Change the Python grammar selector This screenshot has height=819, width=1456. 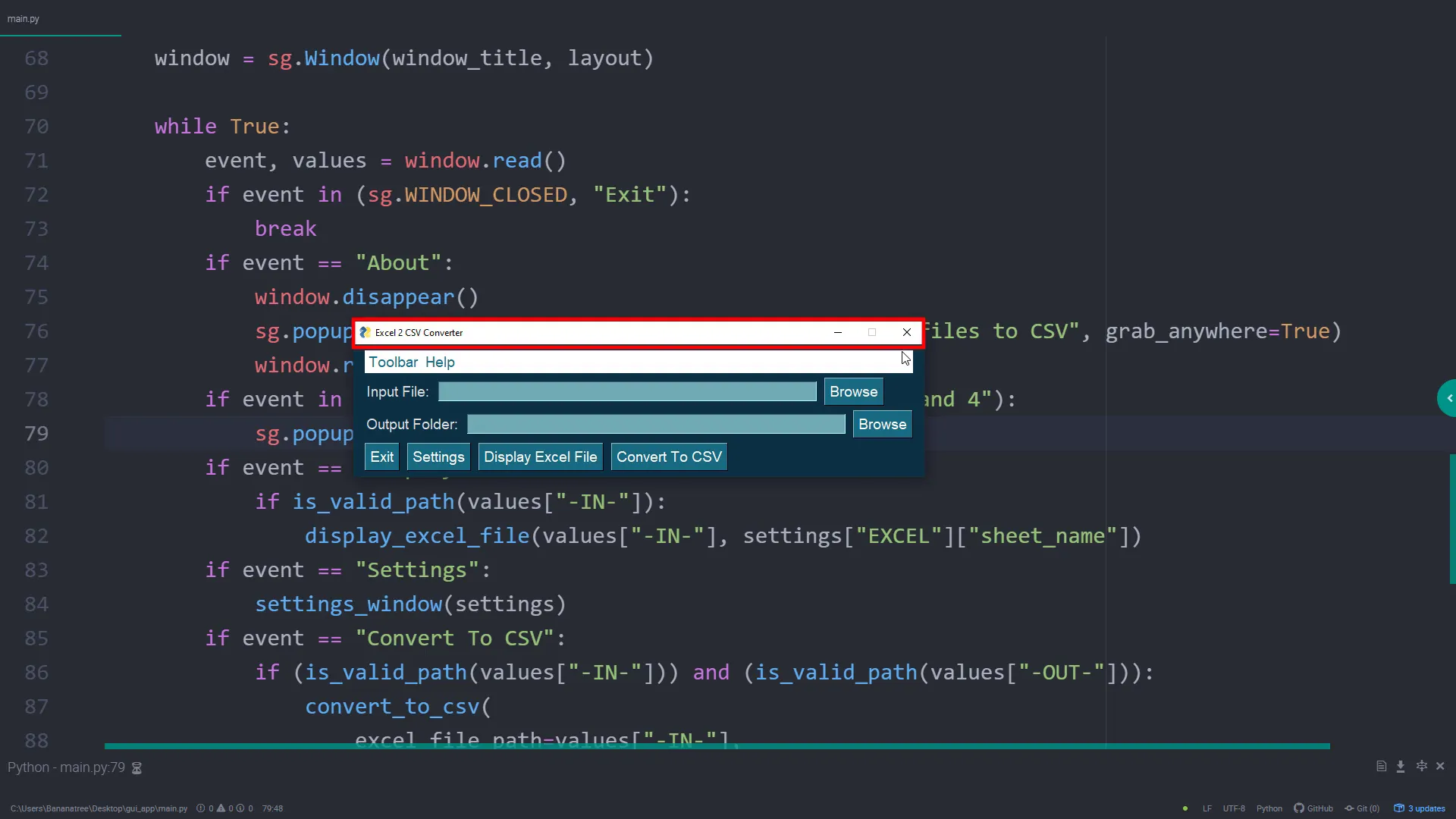(x=1269, y=808)
